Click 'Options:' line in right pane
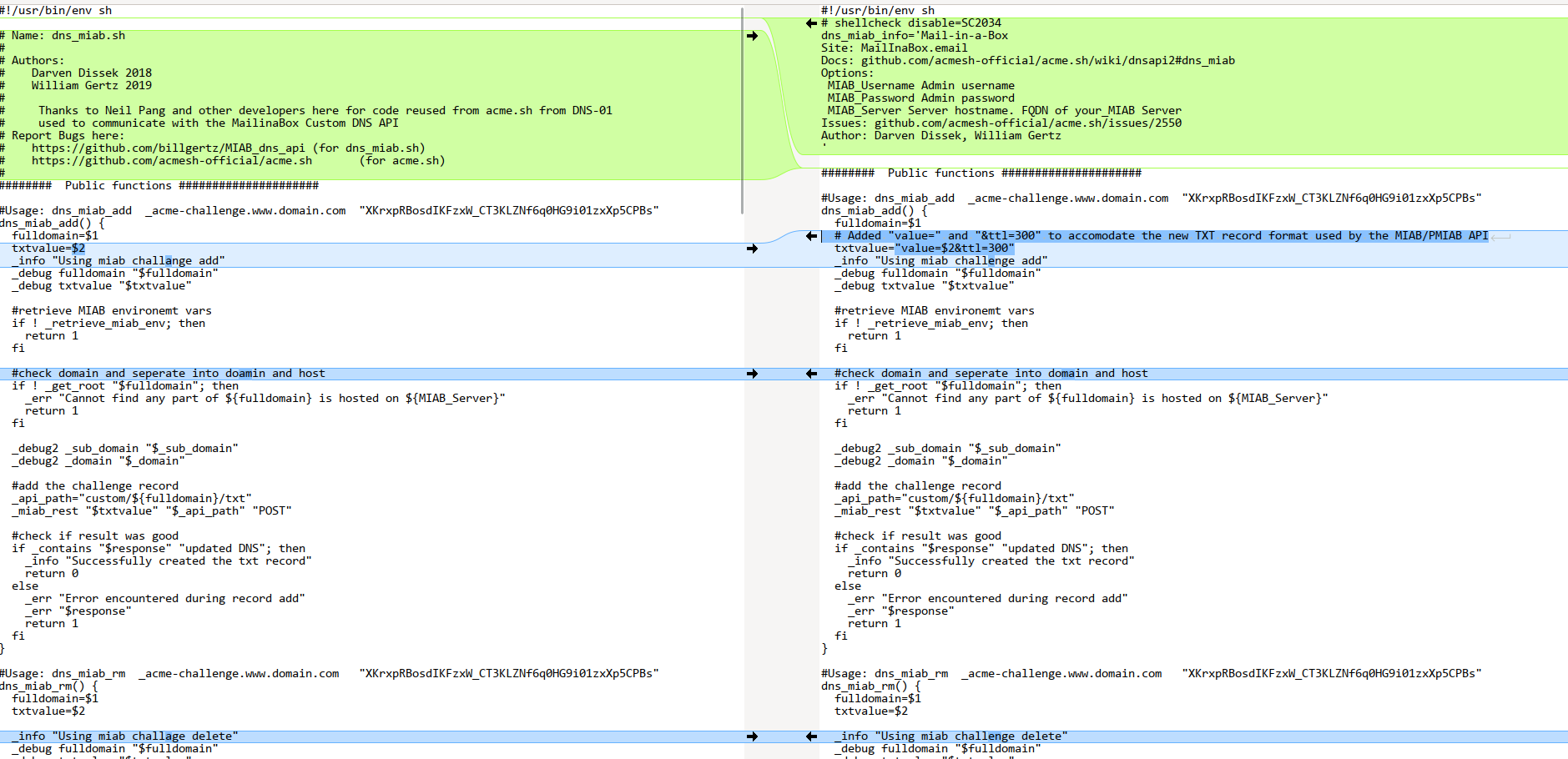Viewport: 1568px width, 759px height. click(x=848, y=73)
